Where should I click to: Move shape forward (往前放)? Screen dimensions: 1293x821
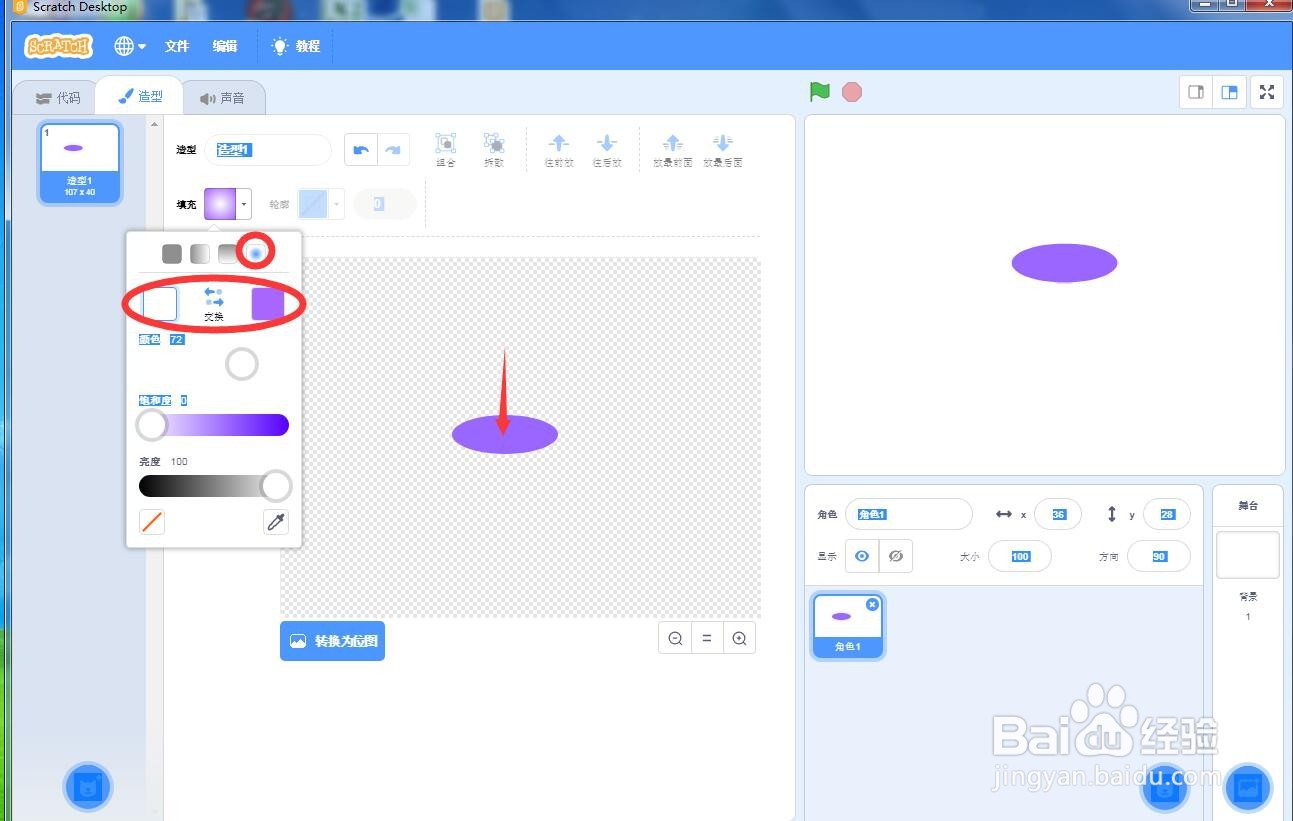click(x=559, y=150)
